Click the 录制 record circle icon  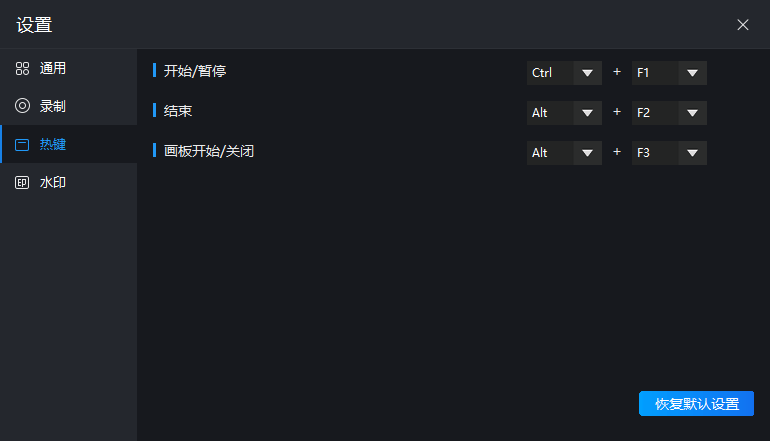point(22,106)
